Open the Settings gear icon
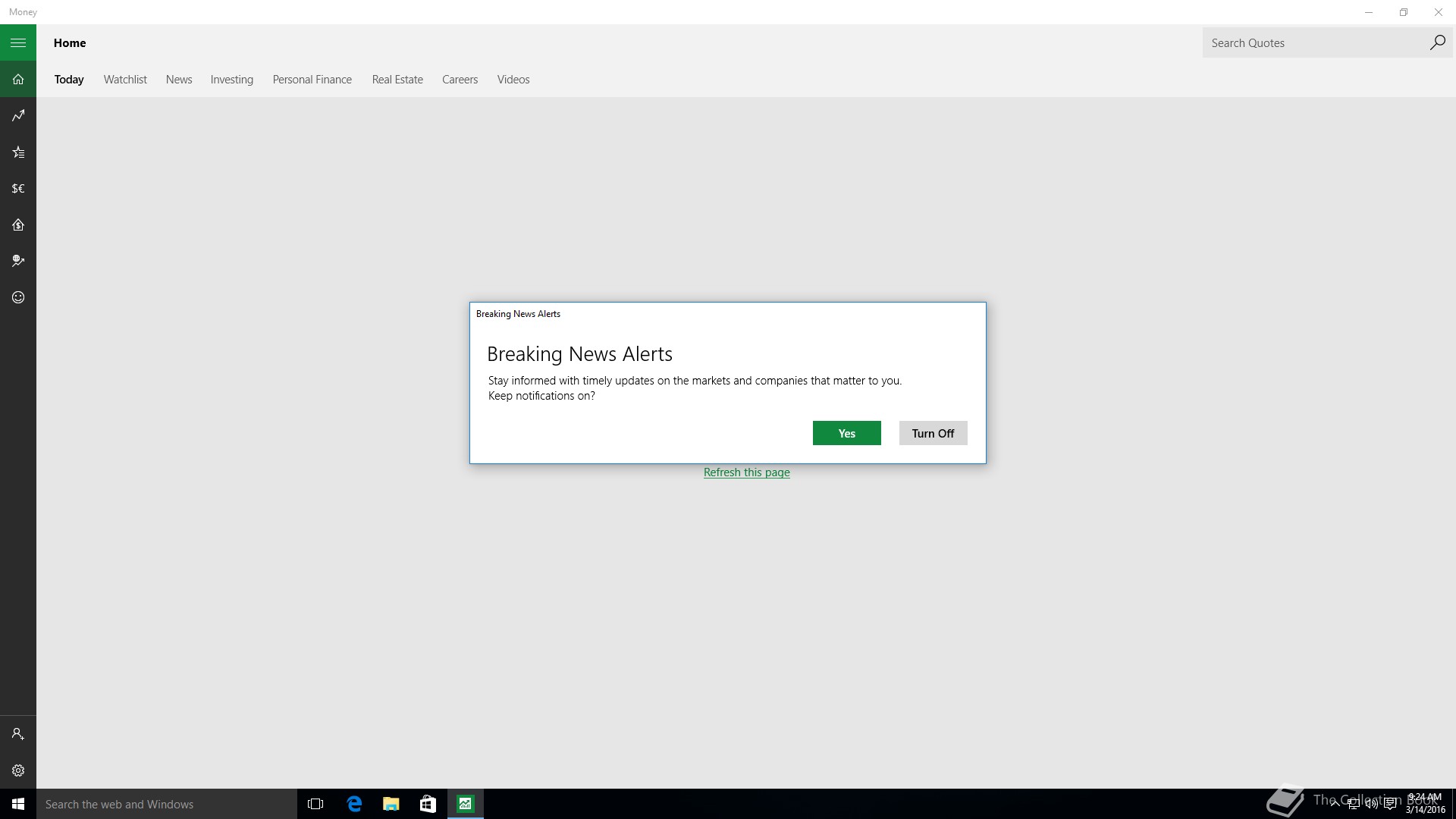Screen dimensions: 1456x819 click(x=18, y=770)
